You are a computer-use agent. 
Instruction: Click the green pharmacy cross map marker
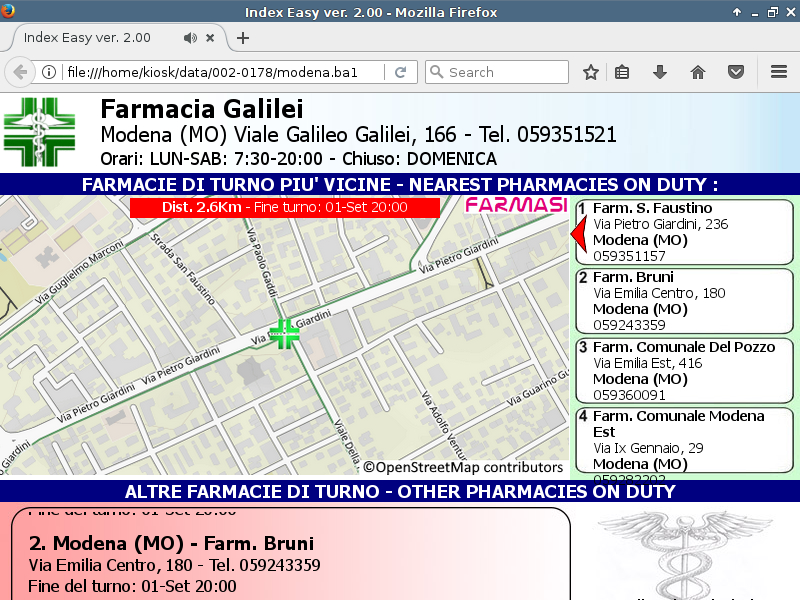tap(284, 334)
